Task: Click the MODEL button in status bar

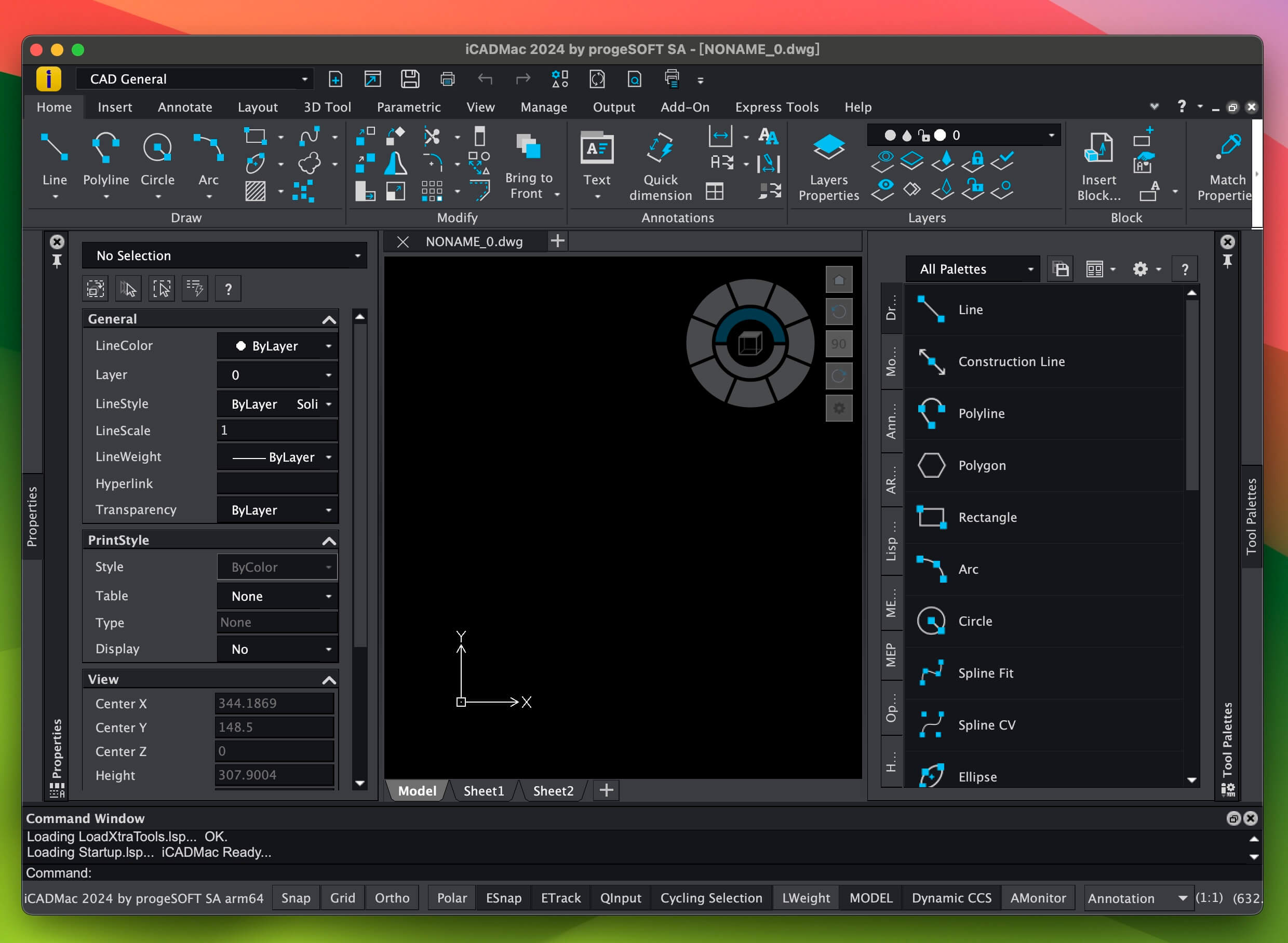Action: (870, 898)
